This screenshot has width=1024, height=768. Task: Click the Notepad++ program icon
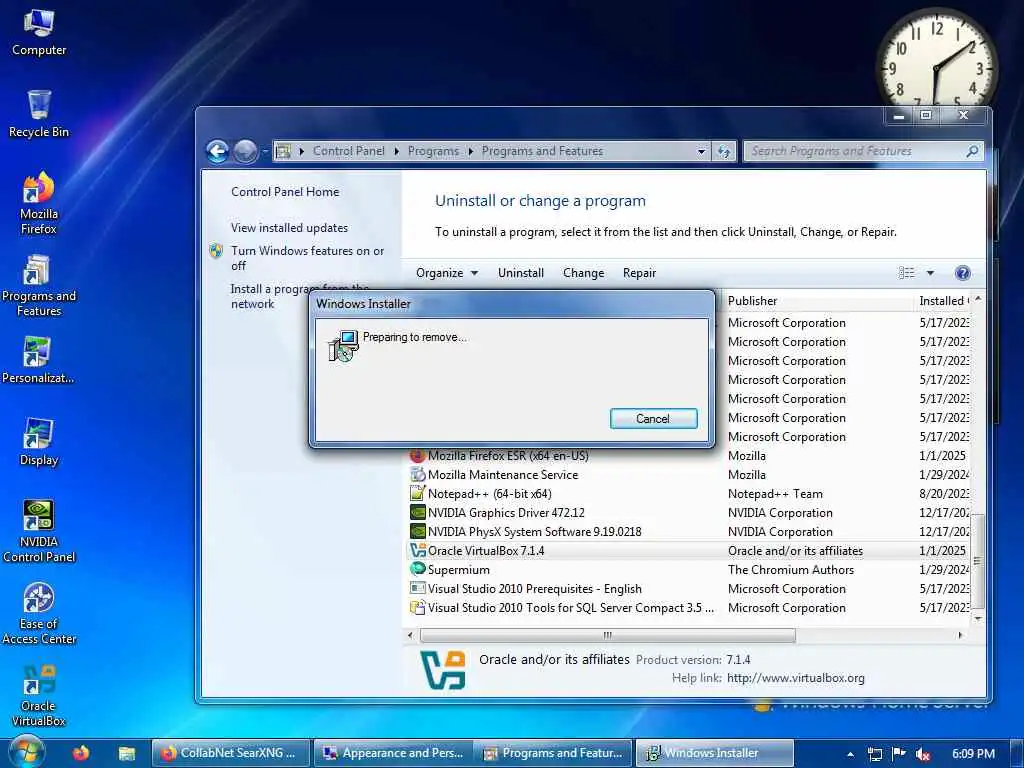[417, 494]
